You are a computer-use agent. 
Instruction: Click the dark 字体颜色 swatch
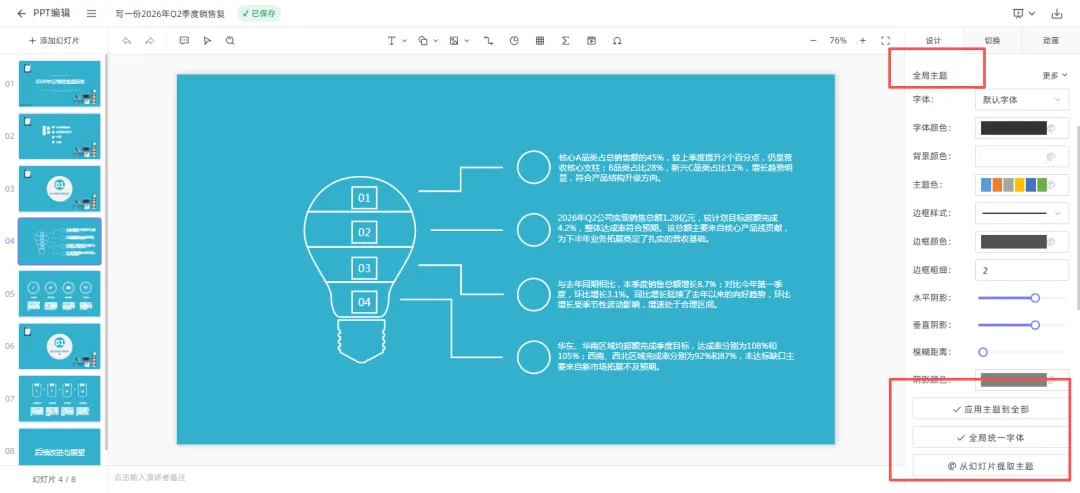pyautogui.click(x=1013, y=127)
